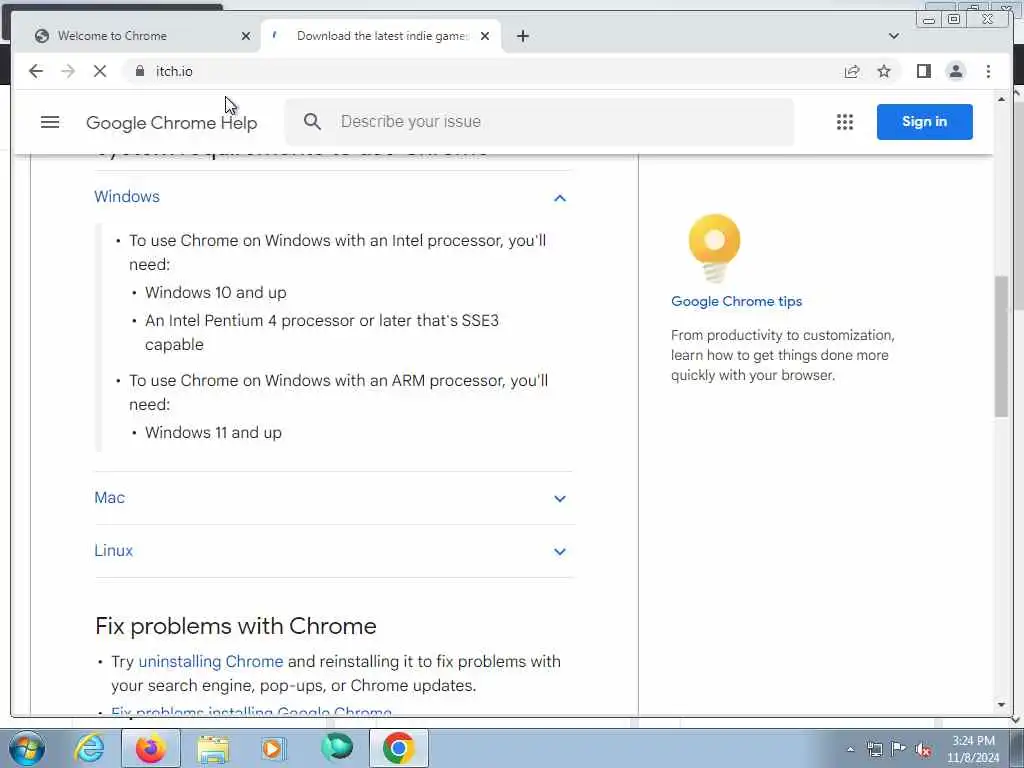Open Google apps grid
The height and width of the screenshot is (768, 1024).
click(845, 122)
